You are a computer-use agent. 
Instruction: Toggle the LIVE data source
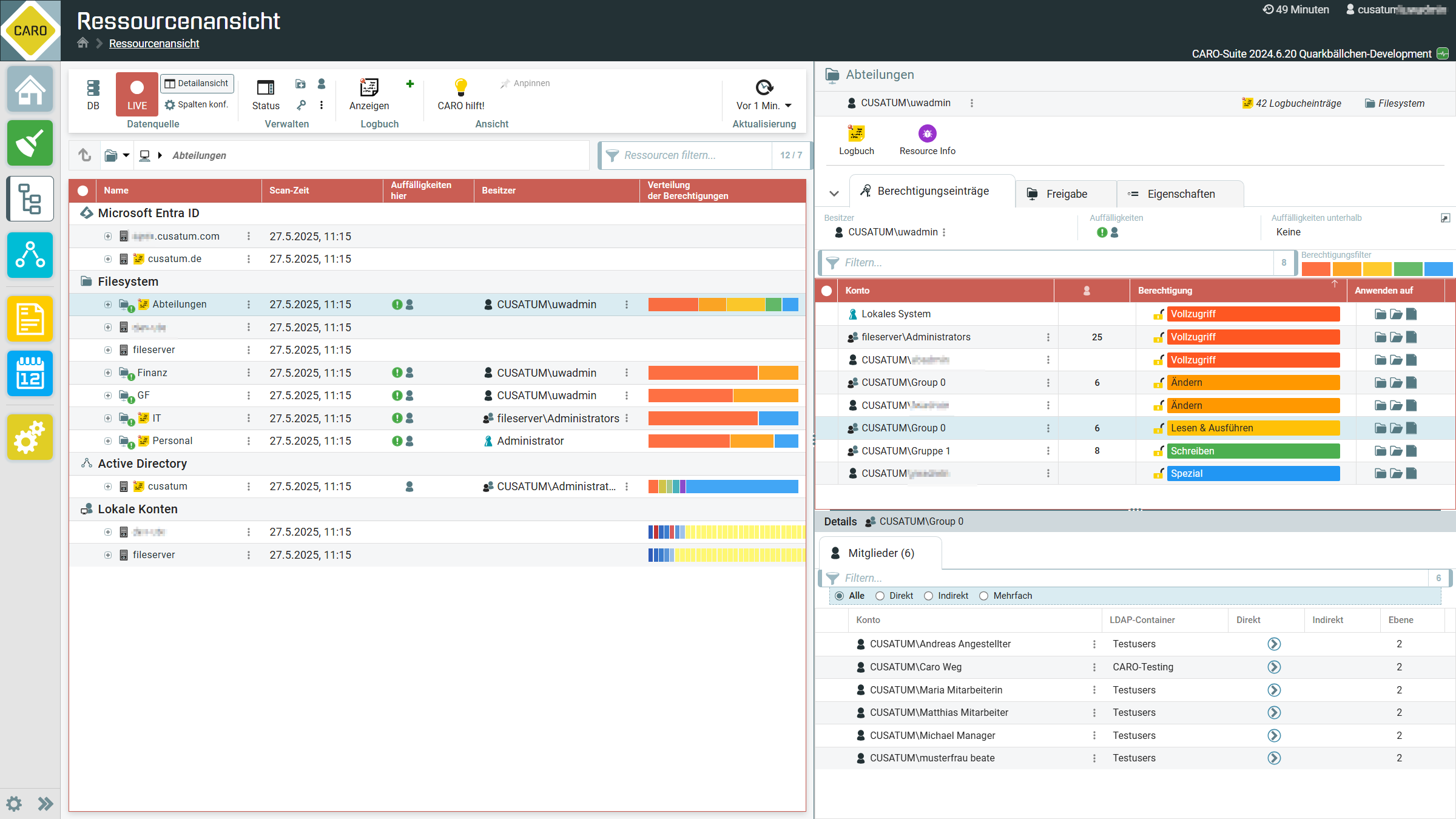click(x=137, y=94)
